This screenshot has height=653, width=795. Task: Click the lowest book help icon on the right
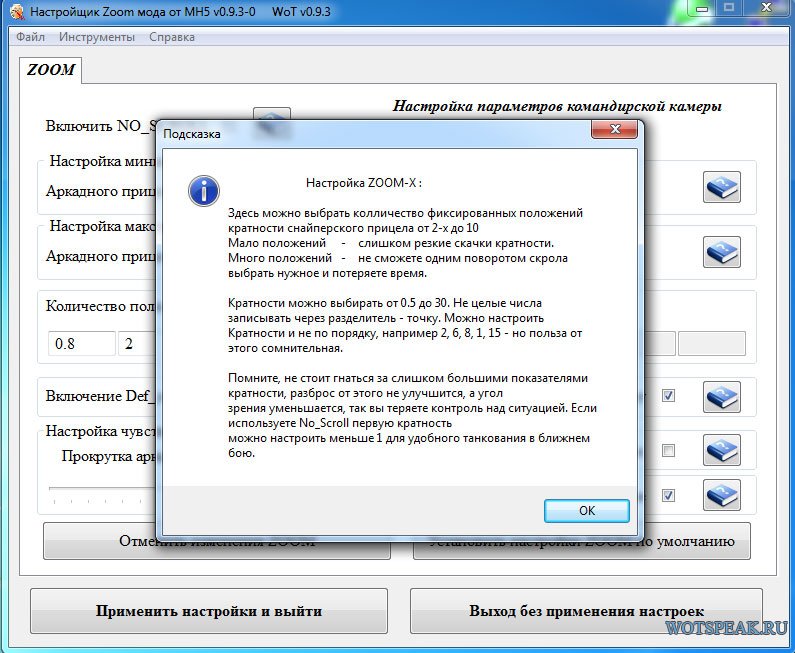pos(721,495)
